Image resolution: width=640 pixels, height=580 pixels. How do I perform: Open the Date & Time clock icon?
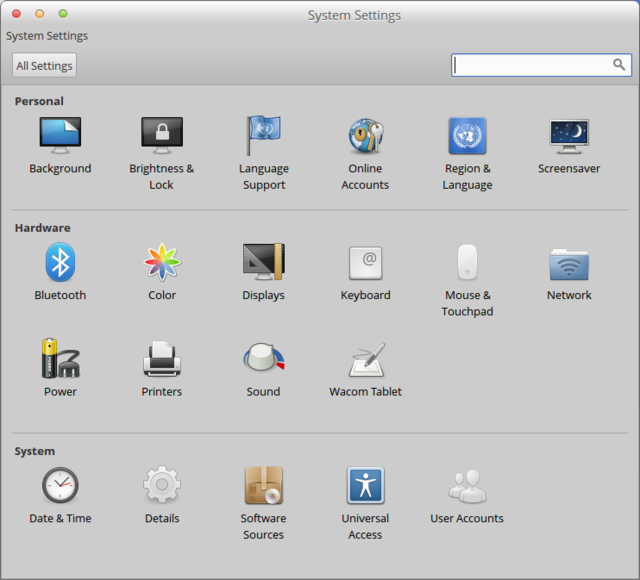(60, 485)
